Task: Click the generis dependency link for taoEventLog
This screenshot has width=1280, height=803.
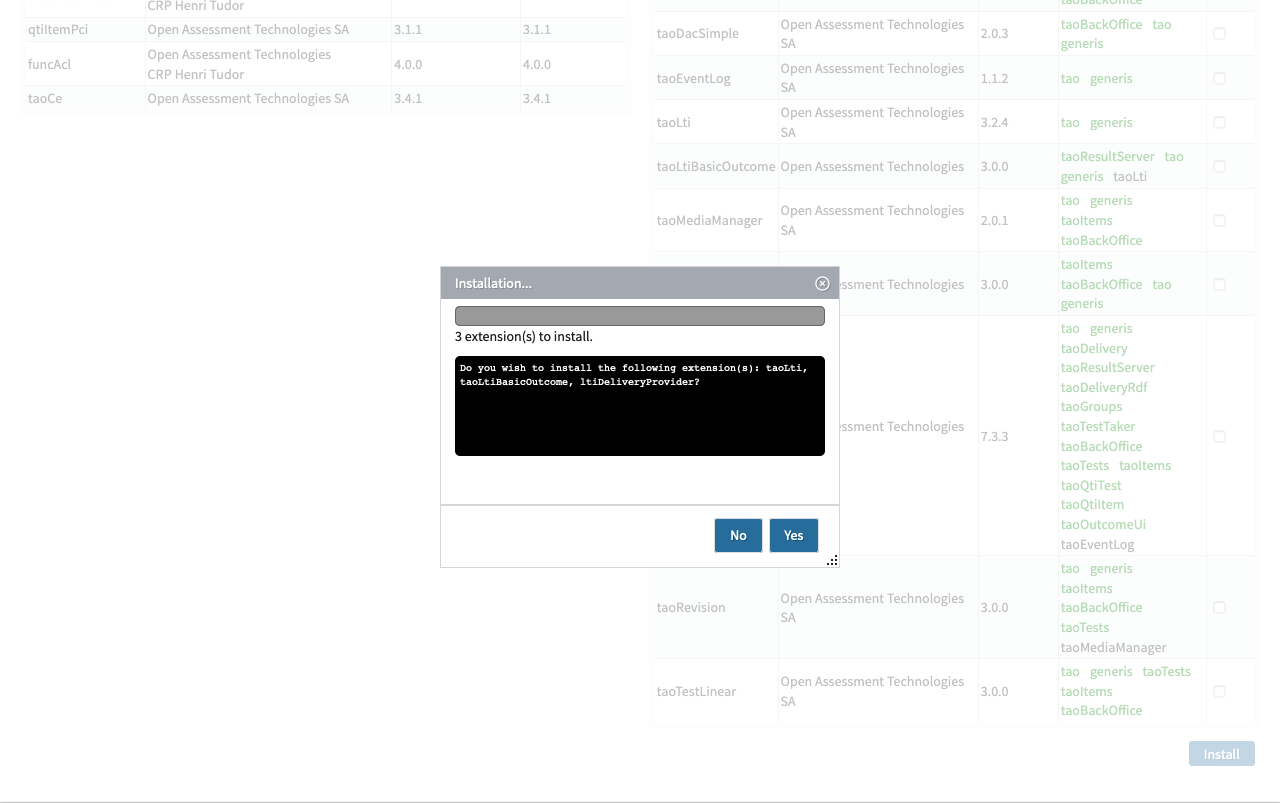Action: [x=1110, y=78]
